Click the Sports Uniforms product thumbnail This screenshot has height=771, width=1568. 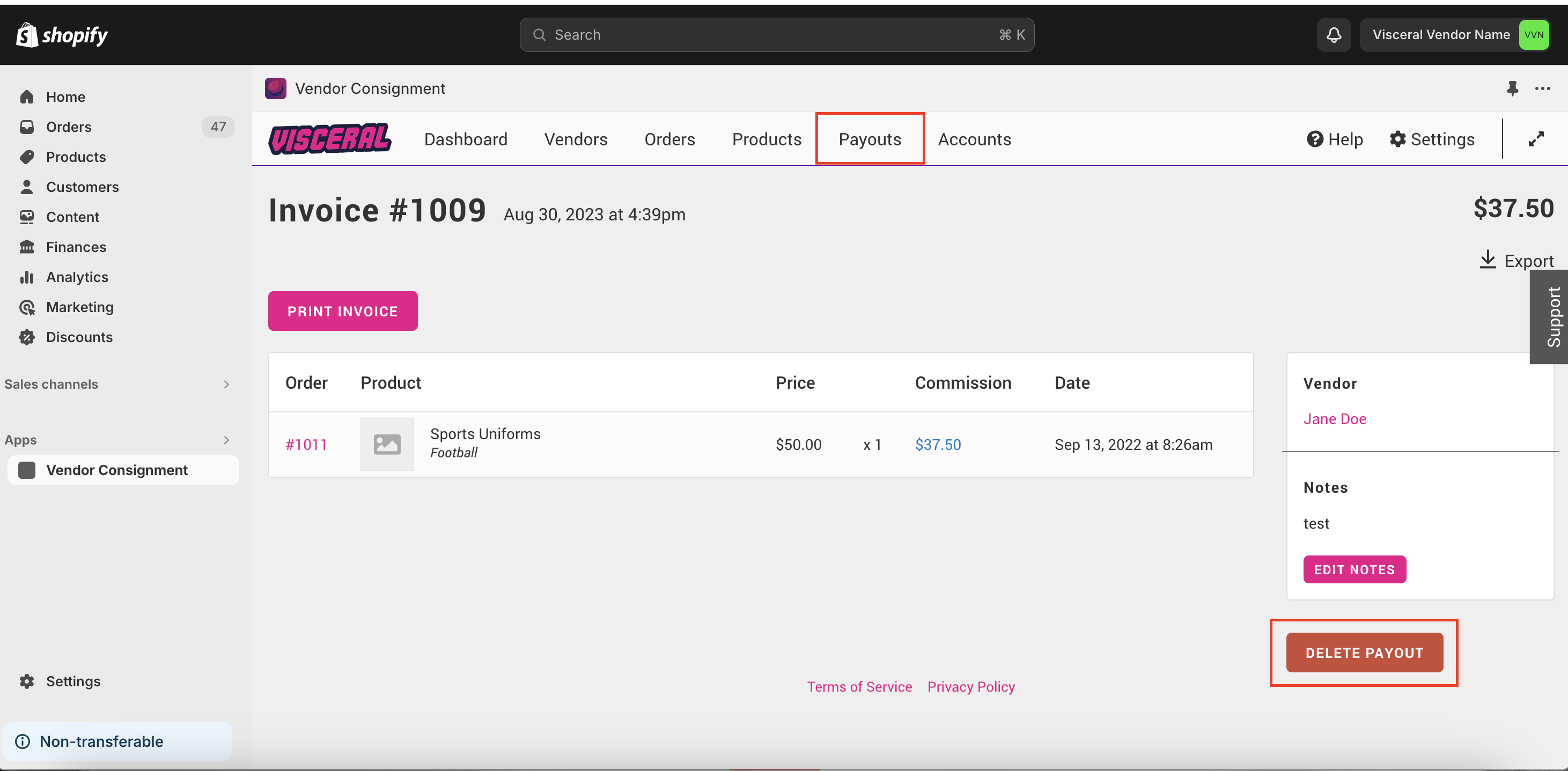[x=387, y=444]
